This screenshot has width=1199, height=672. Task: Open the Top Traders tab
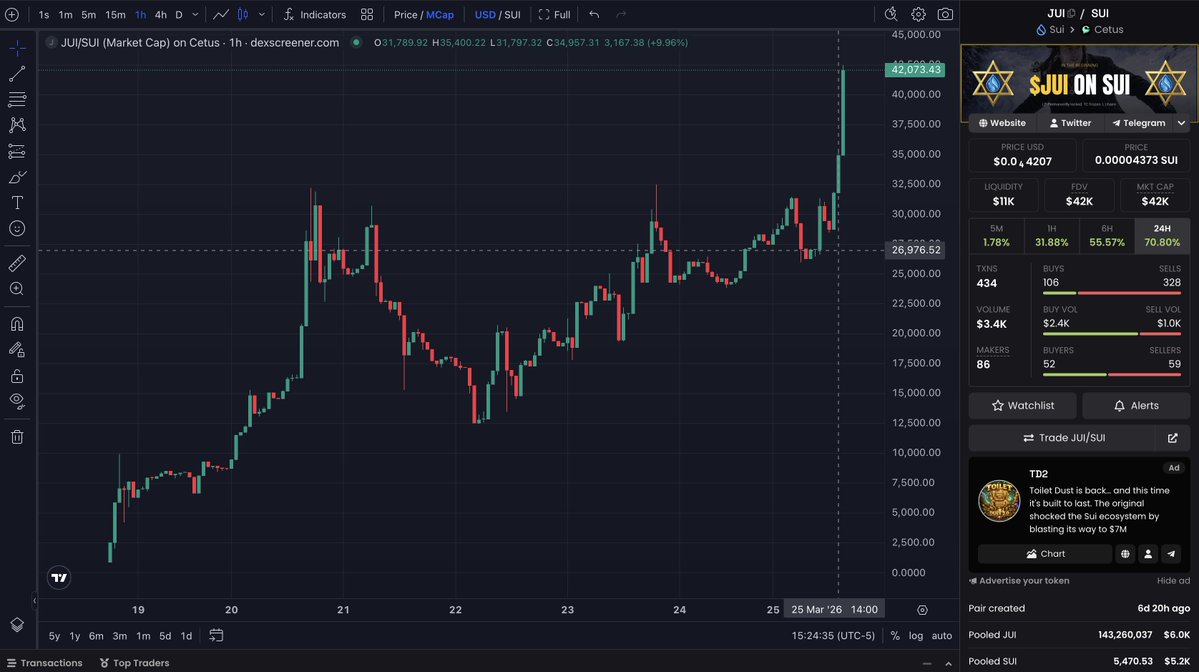point(135,663)
